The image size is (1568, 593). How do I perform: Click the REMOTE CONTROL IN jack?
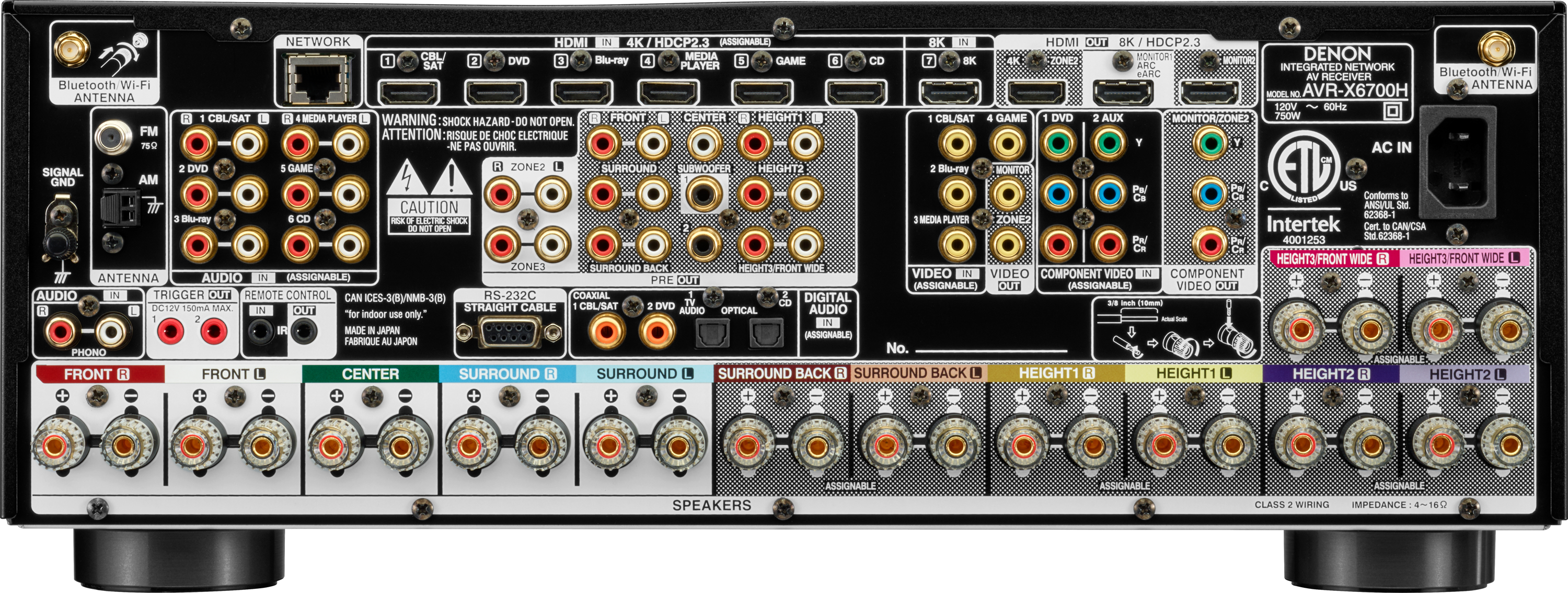(x=261, y=332)
